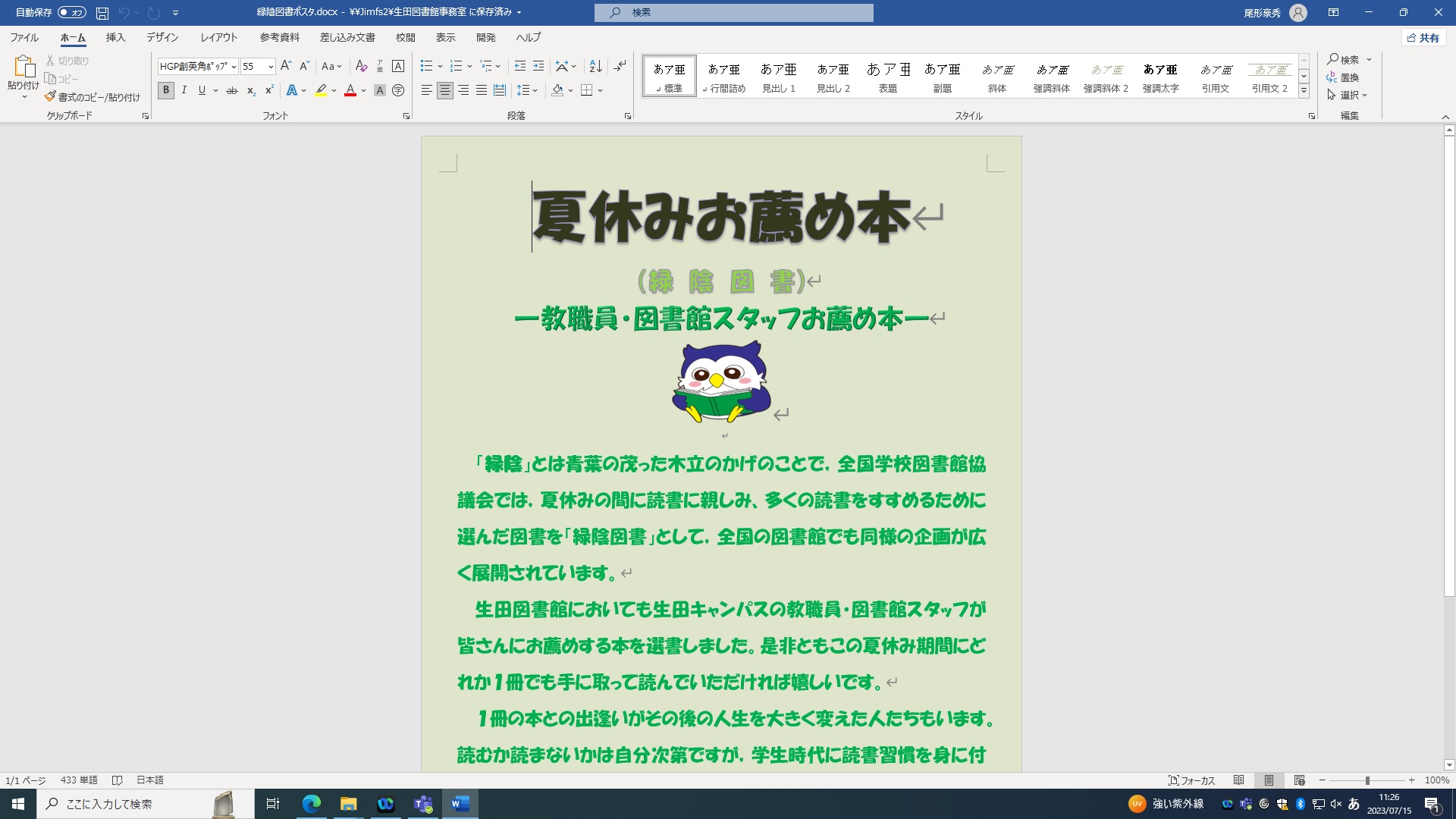Click the justify text alignment icon
Image resolution: width=1456 pixels, height=819 pixels.
coord(482,90)
